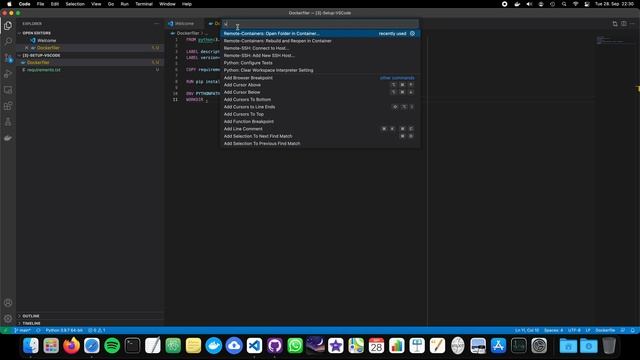Click the notifications bell in status bar
This screenshot has width=640, height=360.
[633, 330]
